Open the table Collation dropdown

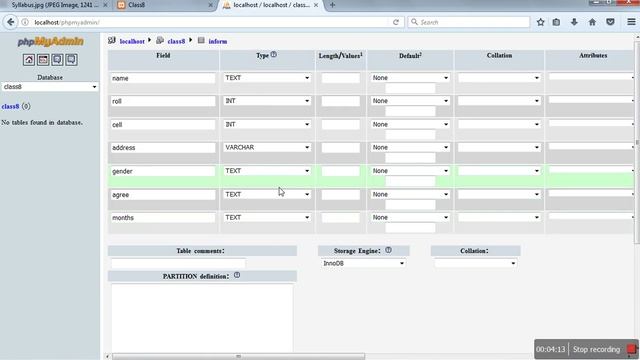pyautogui.click(x=476, y=263)
